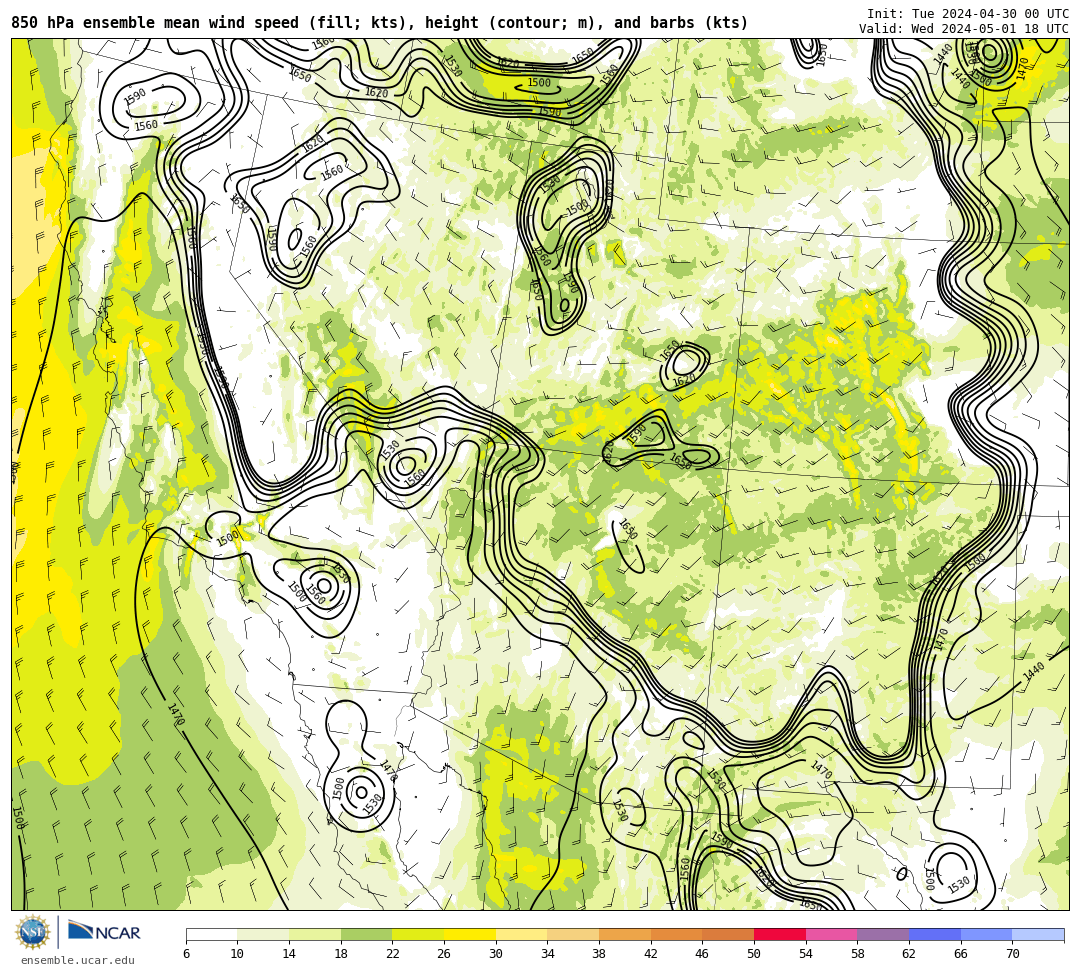Pick the bright yellow 26–30 kts swatch

pyautogui.click(x=470, y=934)
